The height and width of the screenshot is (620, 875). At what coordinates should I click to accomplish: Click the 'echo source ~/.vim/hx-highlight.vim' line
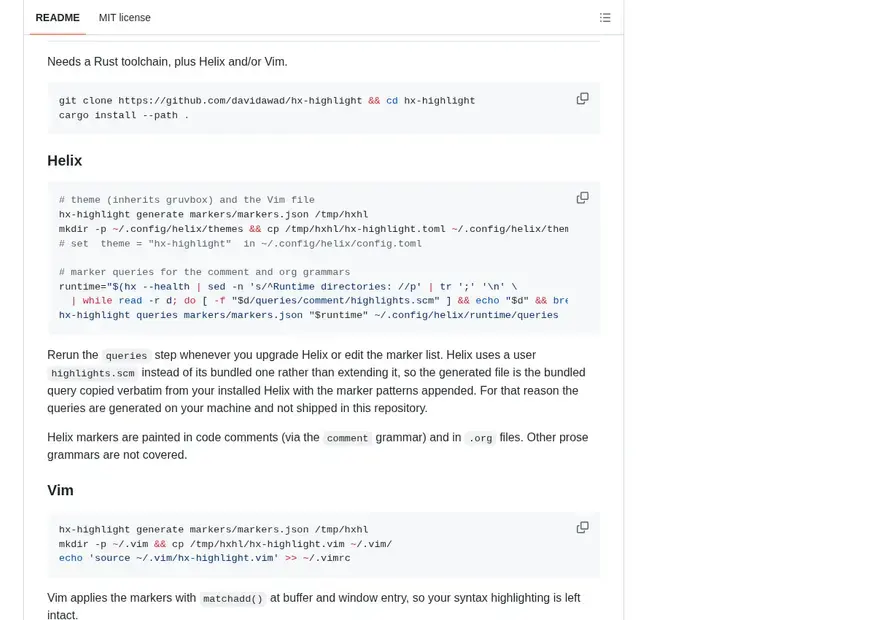click(204, 558)
